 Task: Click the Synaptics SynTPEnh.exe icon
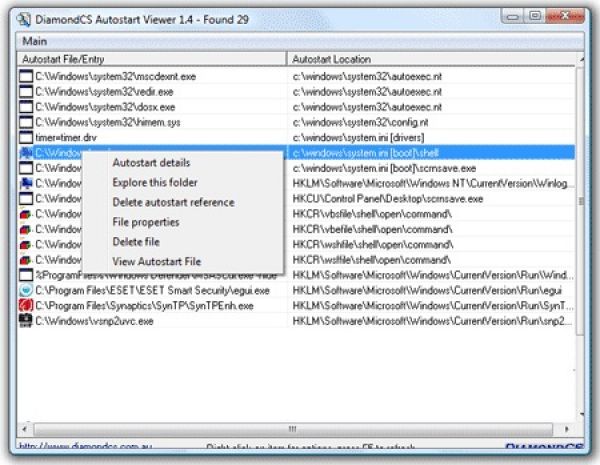26,306
